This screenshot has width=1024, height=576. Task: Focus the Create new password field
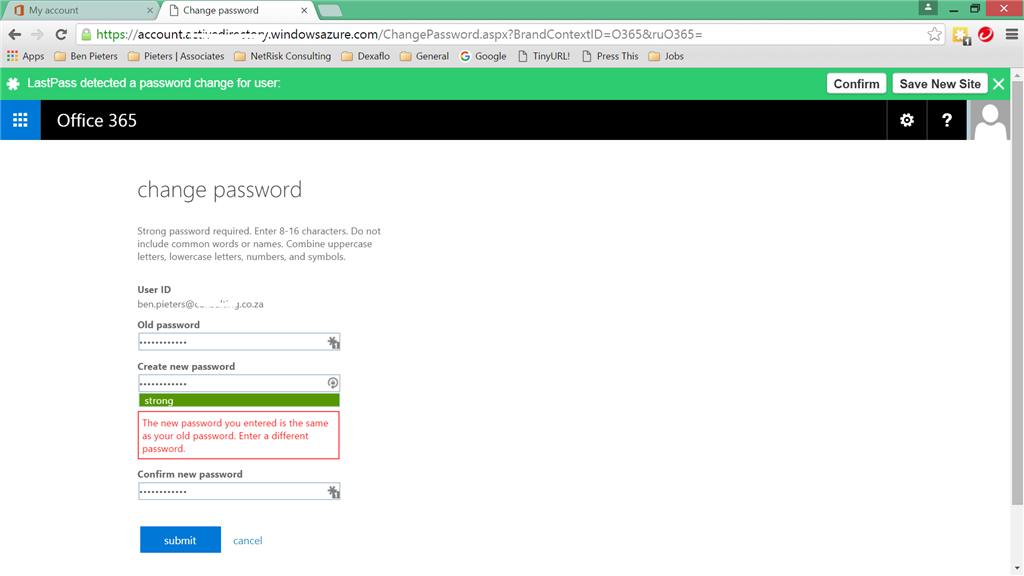(x=239, y=383)
